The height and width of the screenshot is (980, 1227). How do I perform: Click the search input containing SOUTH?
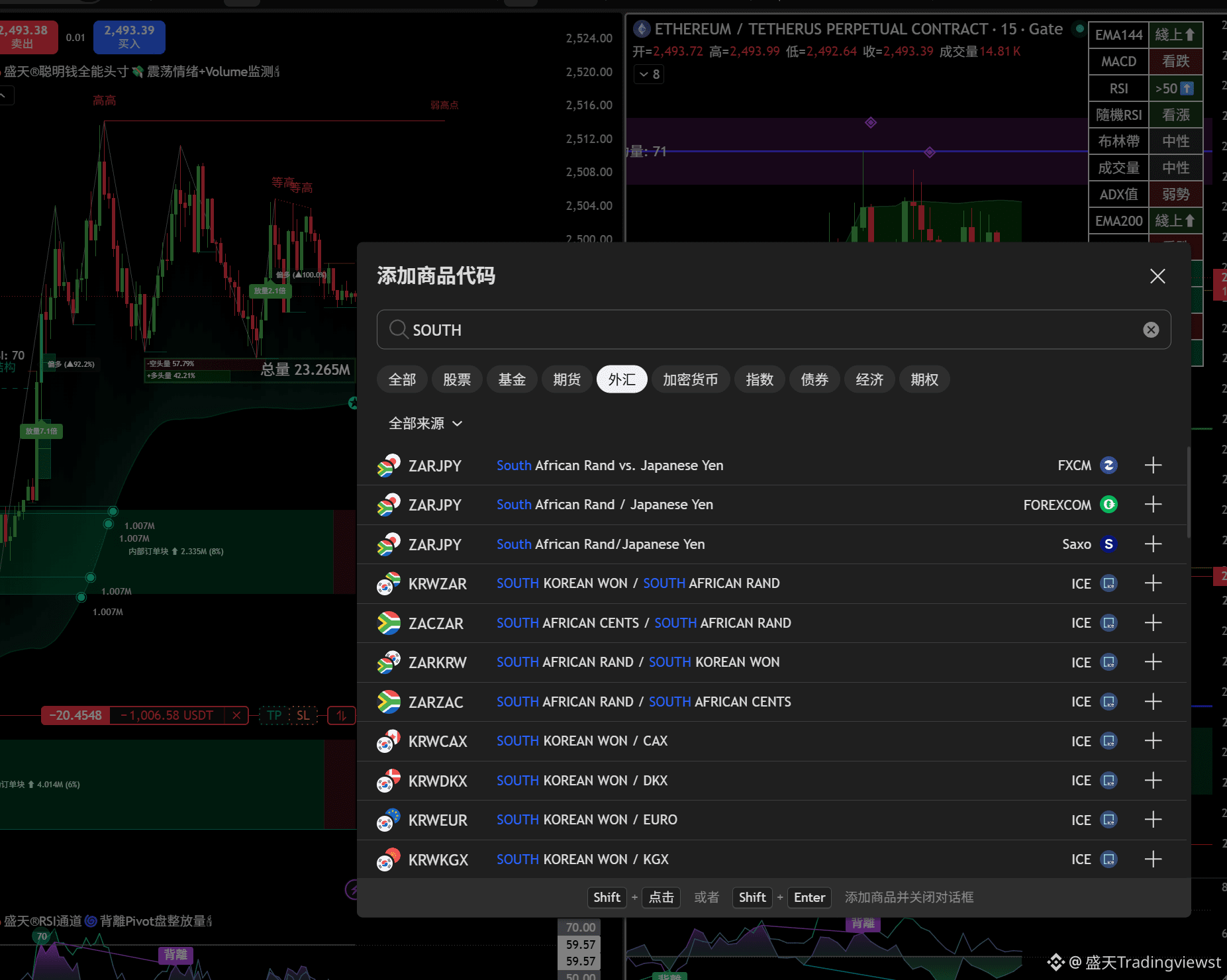click(773, 330)
